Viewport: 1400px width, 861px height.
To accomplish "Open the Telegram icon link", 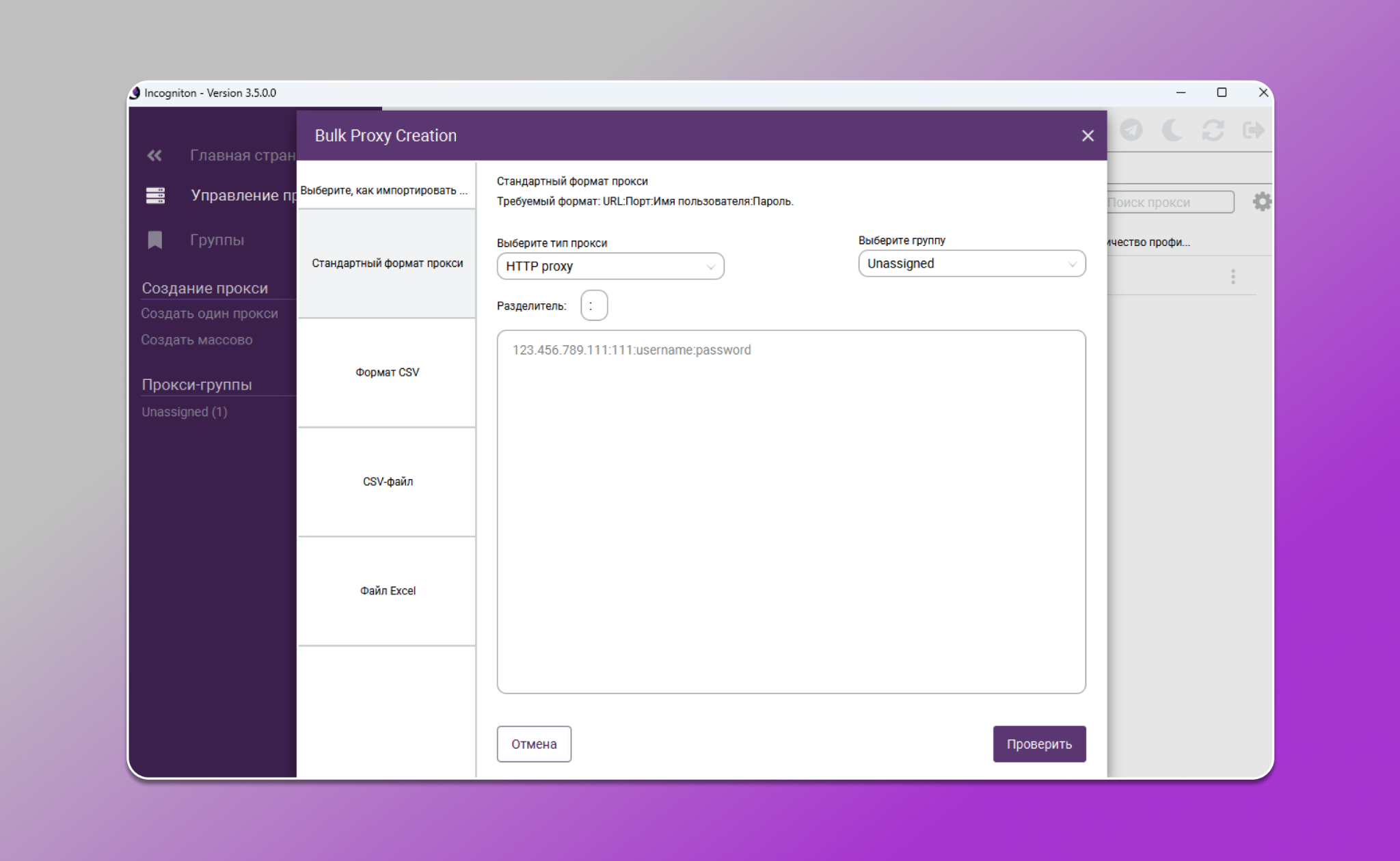I will [x=1131, y=130].
